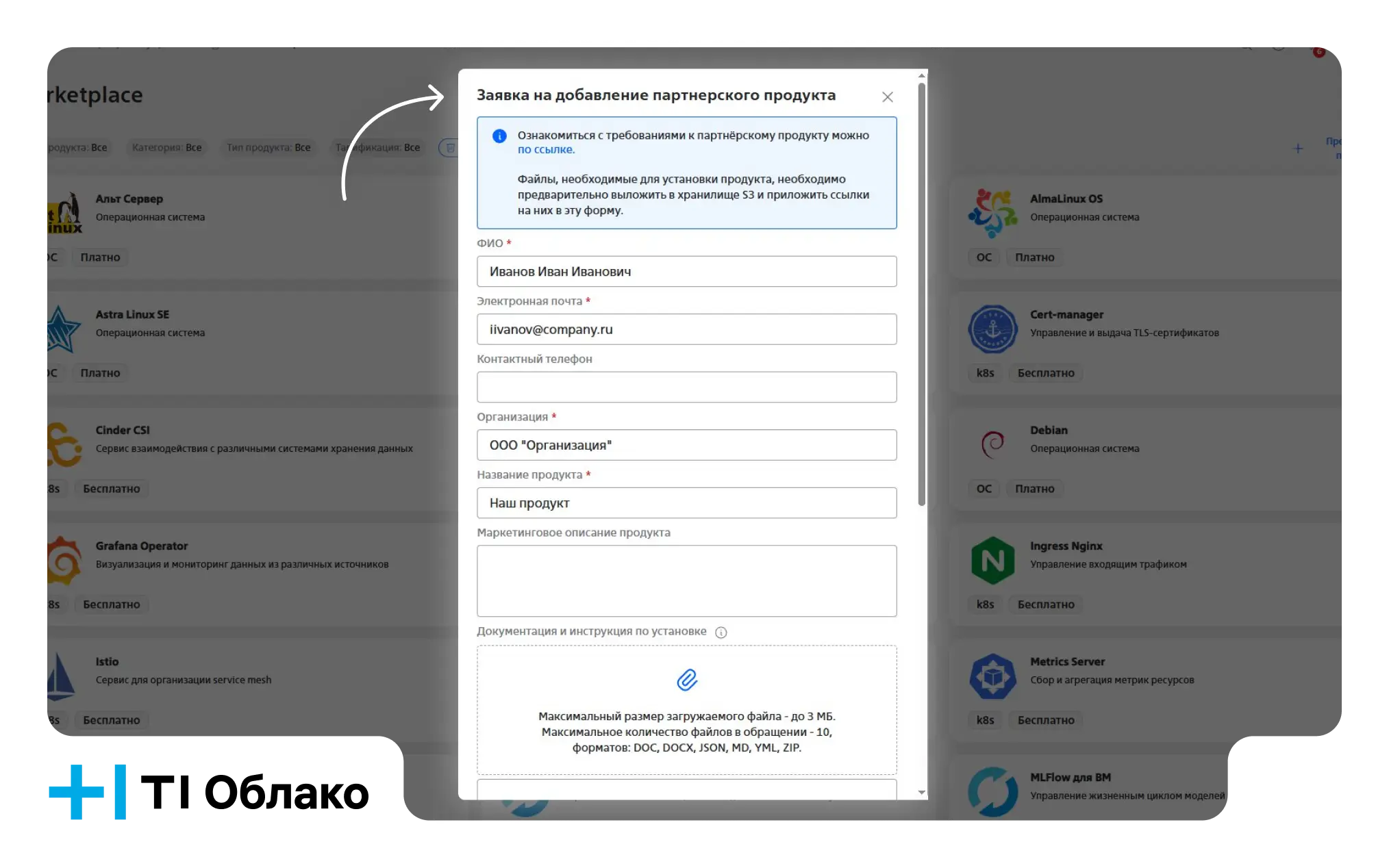Click the Metrics Server cube icon
Image resolution: width=1389 pixels, height=868 pixels.
[x=992, y=676]
